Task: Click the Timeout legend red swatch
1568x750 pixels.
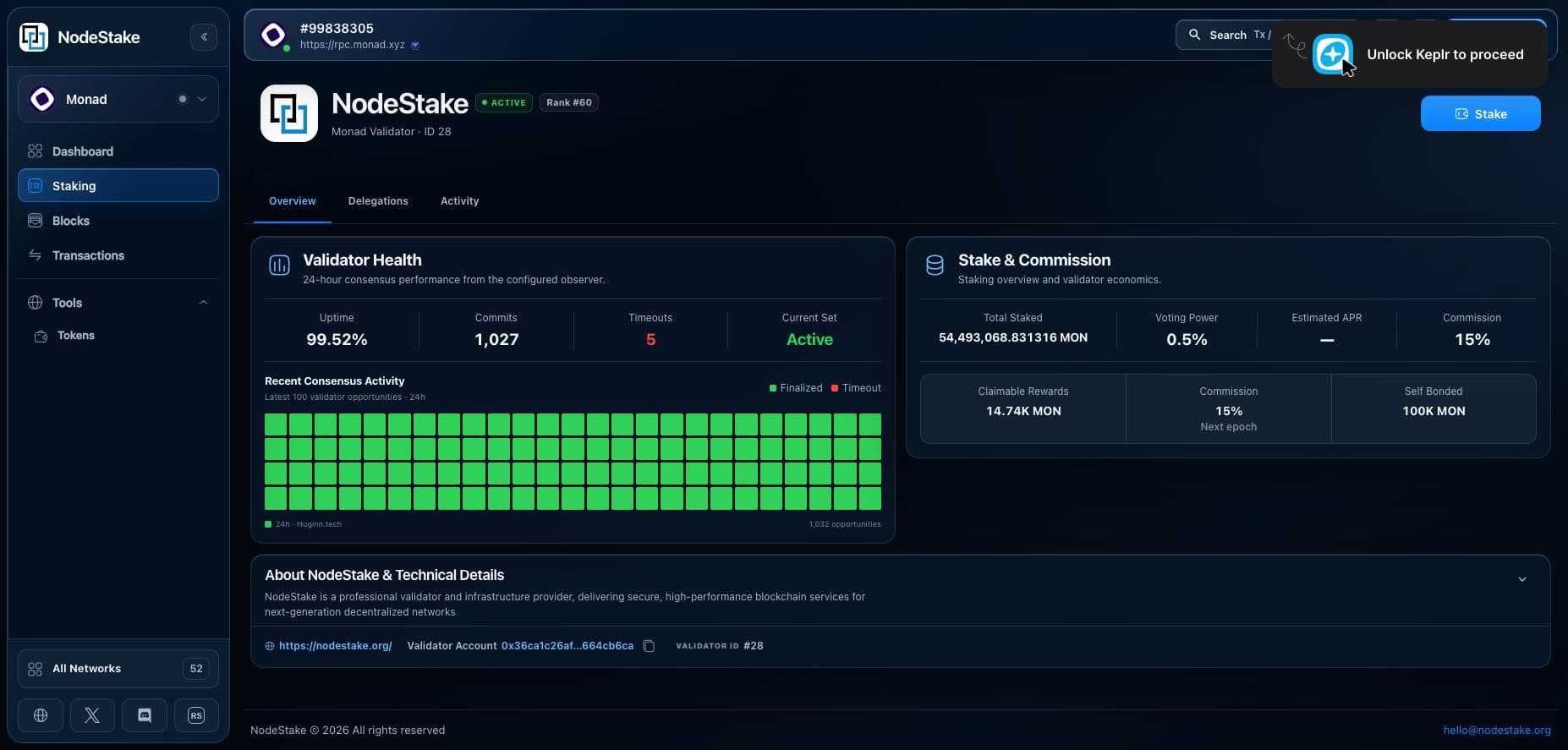Action: [835, 388]
